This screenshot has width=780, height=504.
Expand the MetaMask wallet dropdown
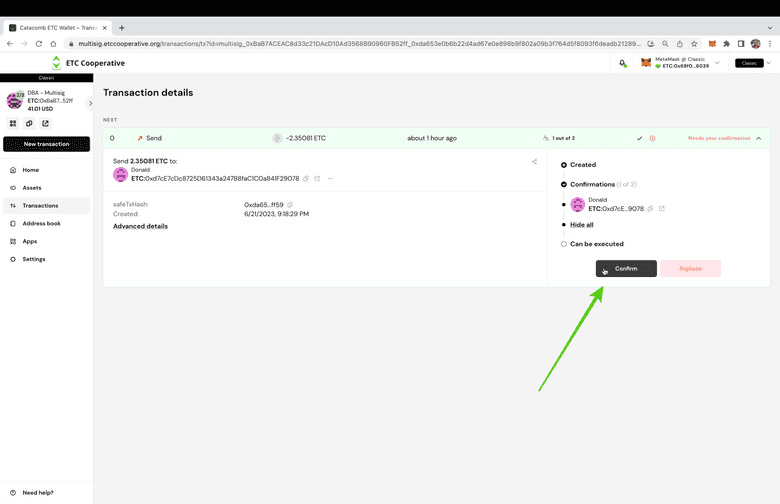(x=717, y=63)
